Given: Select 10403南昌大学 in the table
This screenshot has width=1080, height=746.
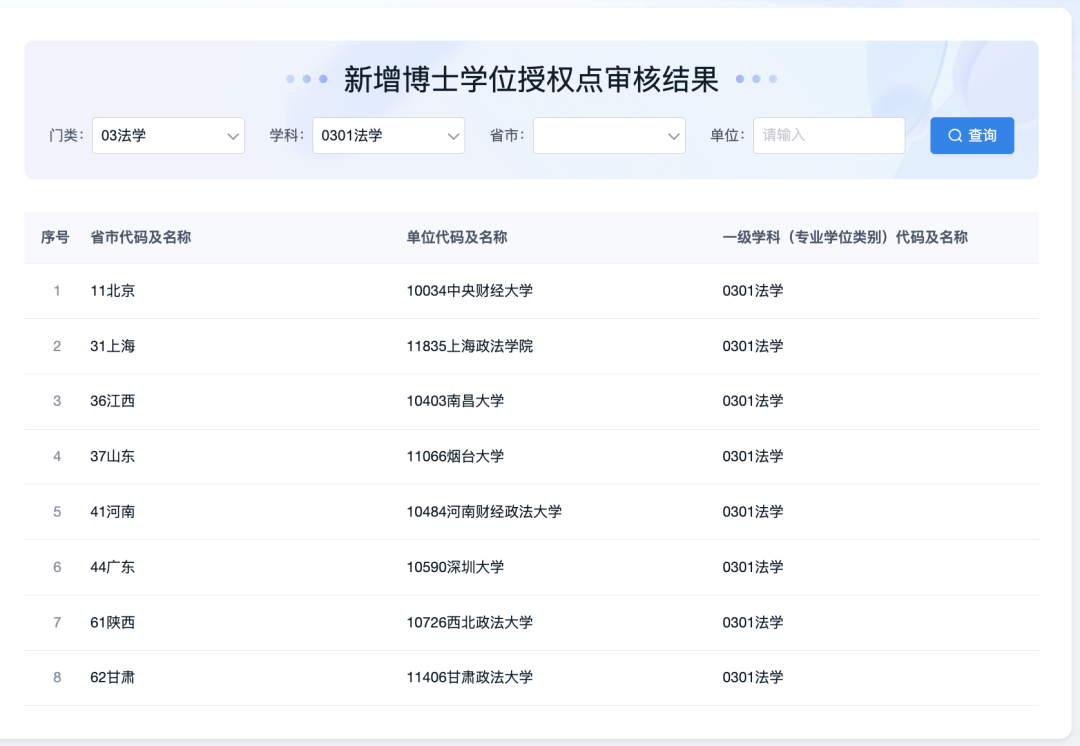Looking at the screenshot, I should [455, 401].
